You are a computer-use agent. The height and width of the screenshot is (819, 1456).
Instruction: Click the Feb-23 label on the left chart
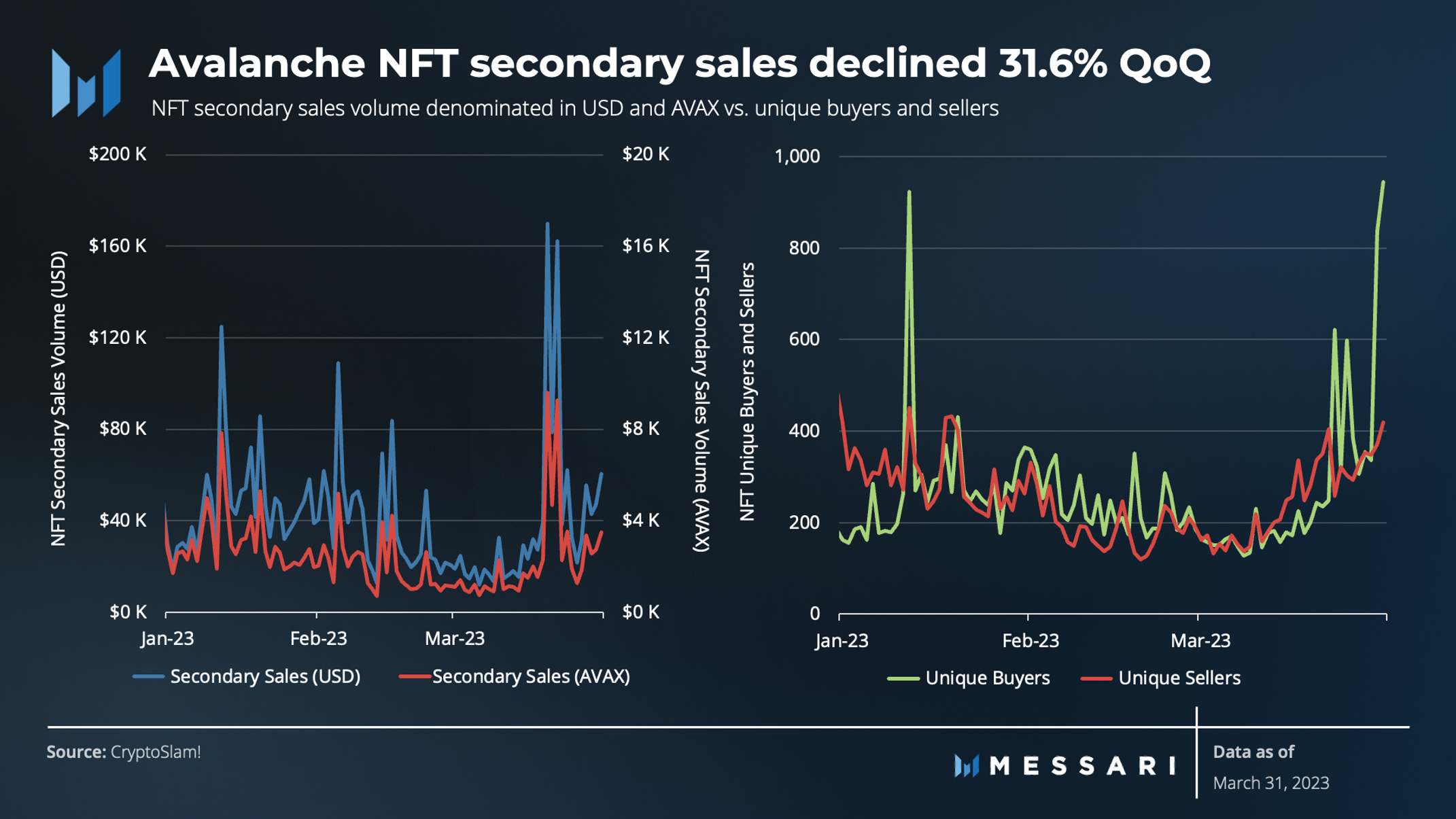(318, 638)
